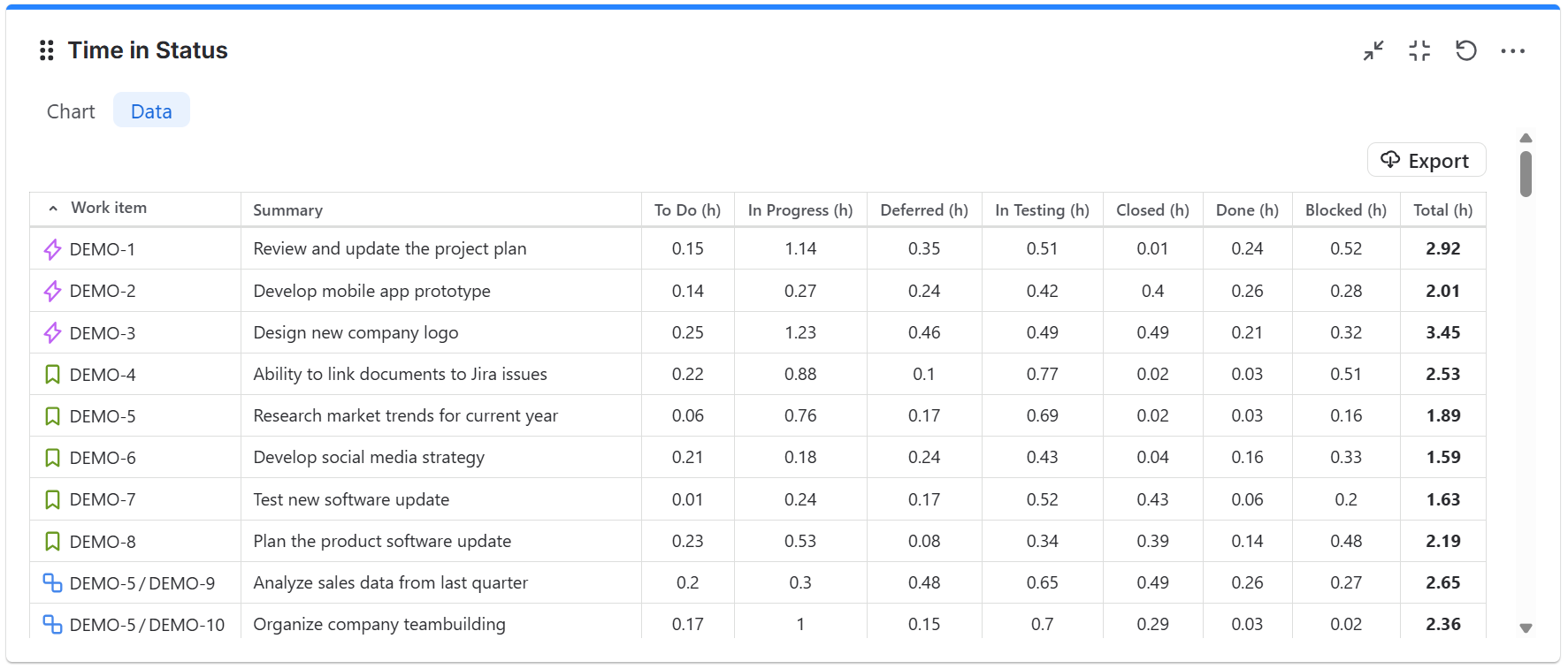
Task: Click 'Organize company teambuilding' summary
Action: (379, 625)
